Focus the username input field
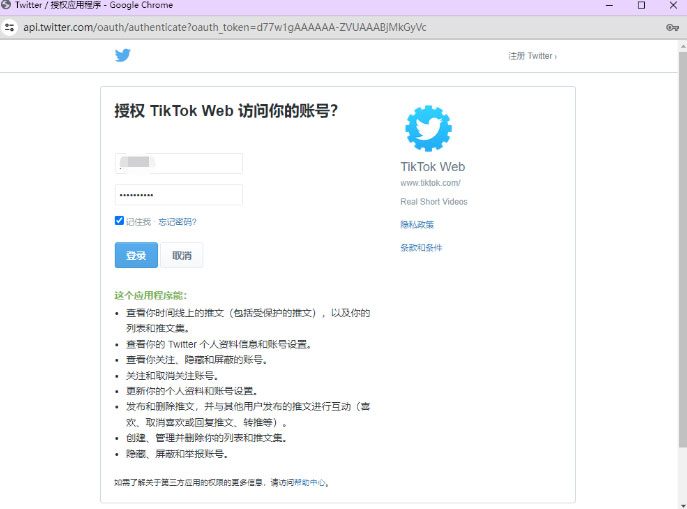687x509 pixels. click(x=179, y=163)
